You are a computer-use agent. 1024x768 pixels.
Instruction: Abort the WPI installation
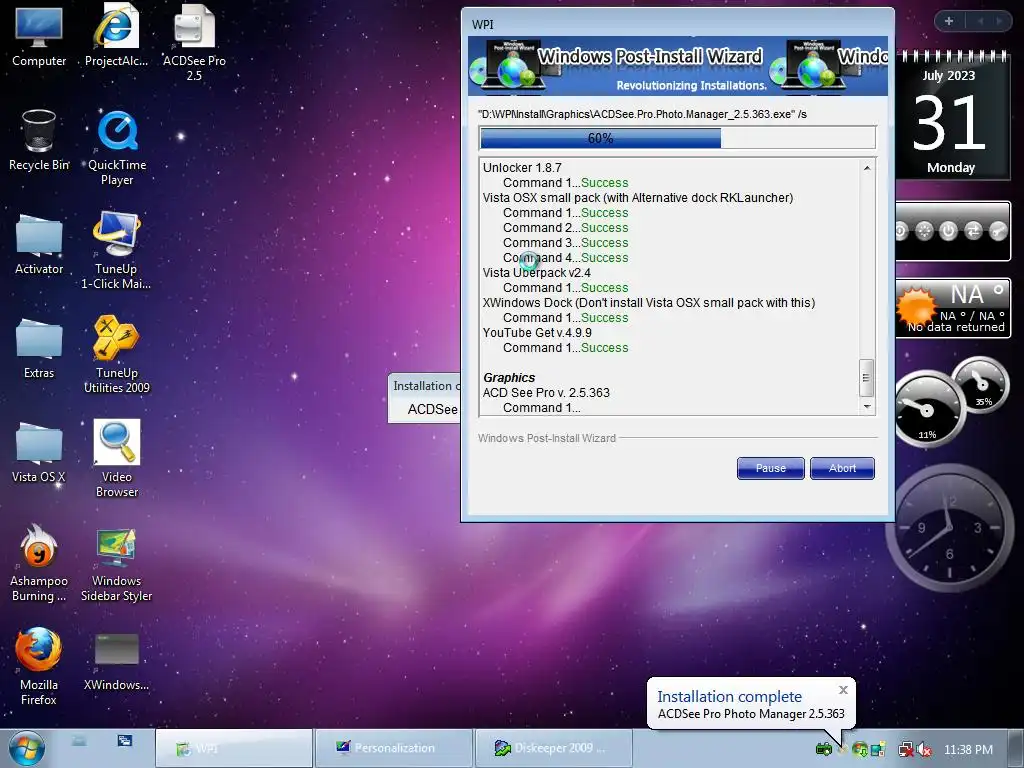(x=842, y=468)
